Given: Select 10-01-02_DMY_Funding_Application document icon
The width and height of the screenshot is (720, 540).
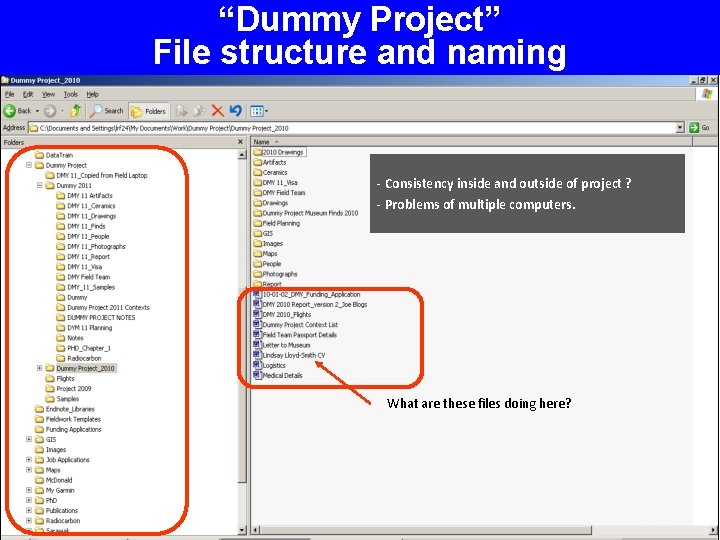Looking at the screenshot, I should click(x=257, y=294).
